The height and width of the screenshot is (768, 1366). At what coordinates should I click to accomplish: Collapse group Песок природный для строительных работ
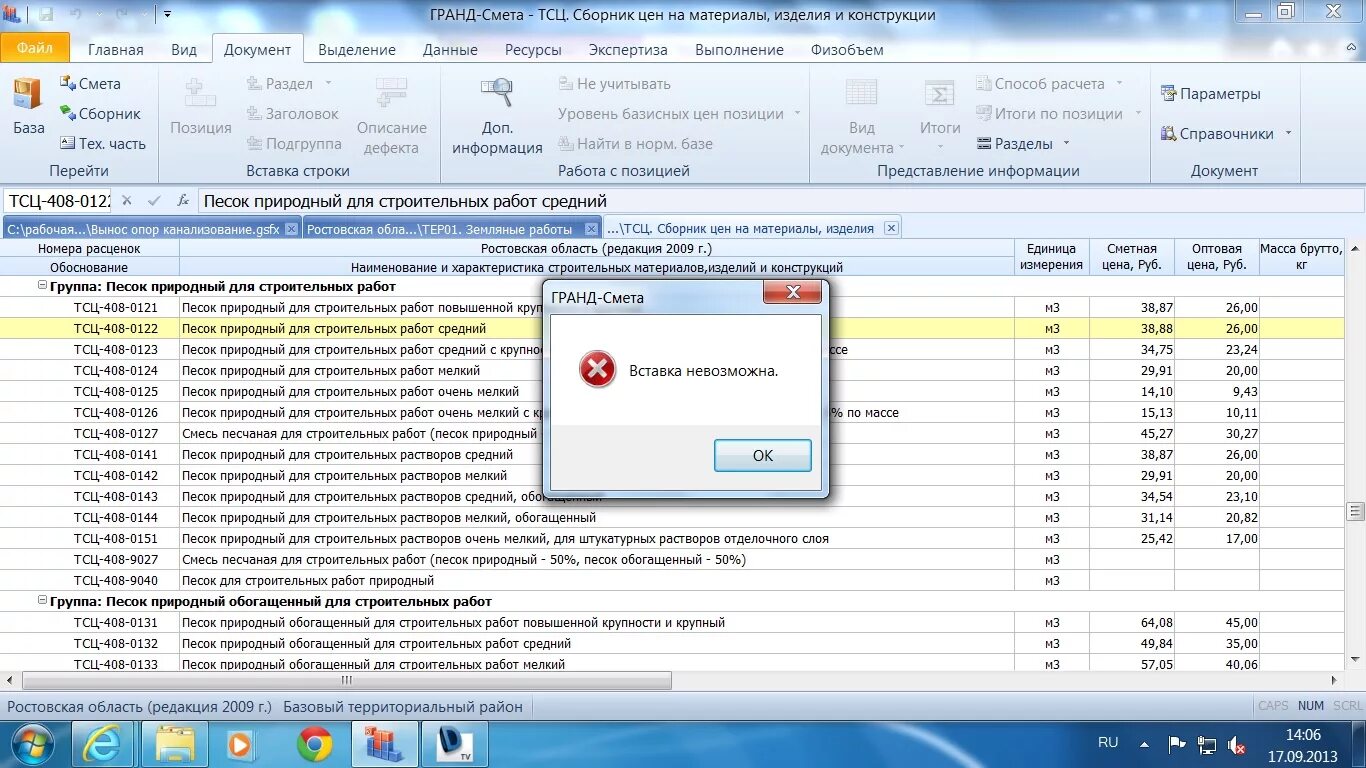pos(42,286)
